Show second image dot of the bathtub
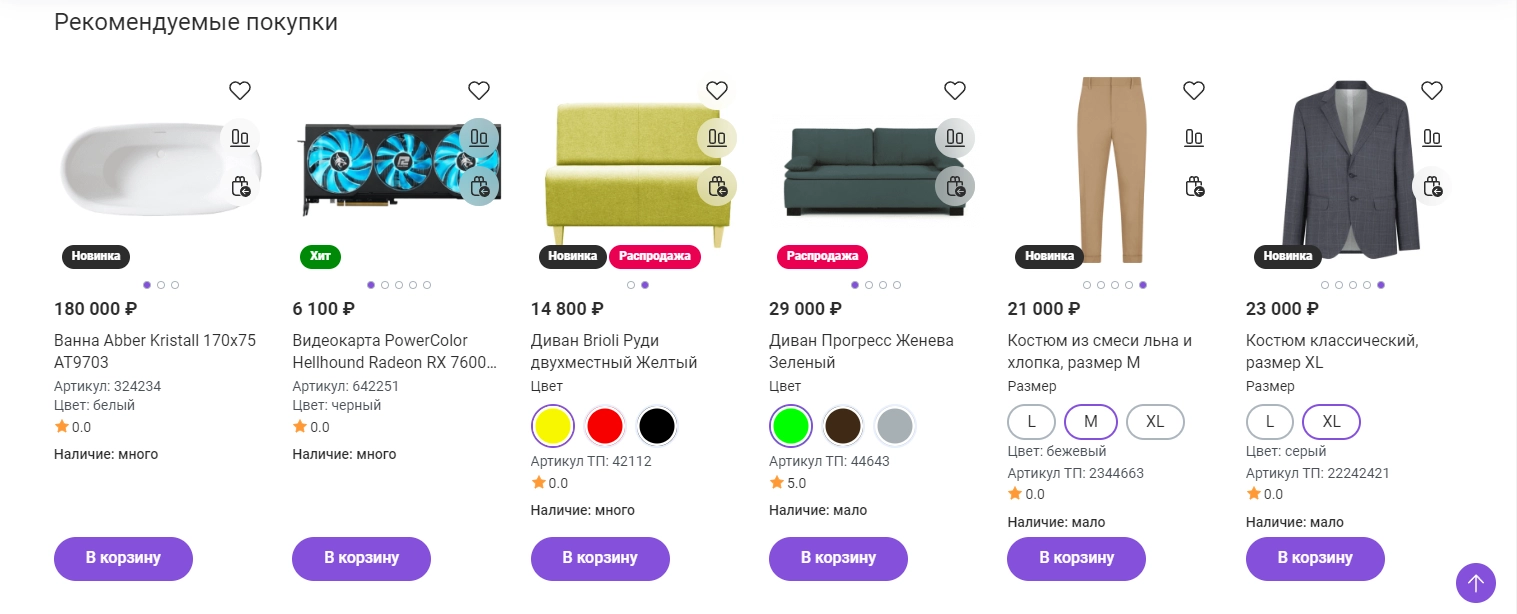 [x=161, y=285]
